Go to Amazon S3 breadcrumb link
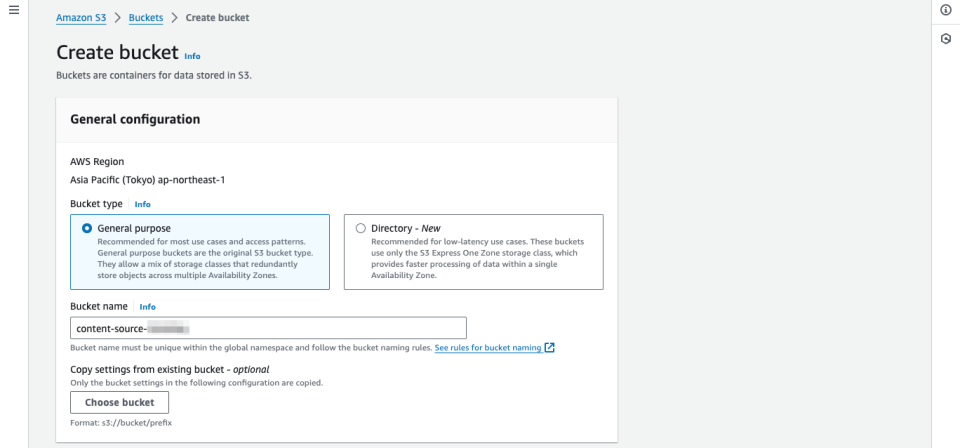Viewport: 960px width, 448px height. click(x=81, y=18)
